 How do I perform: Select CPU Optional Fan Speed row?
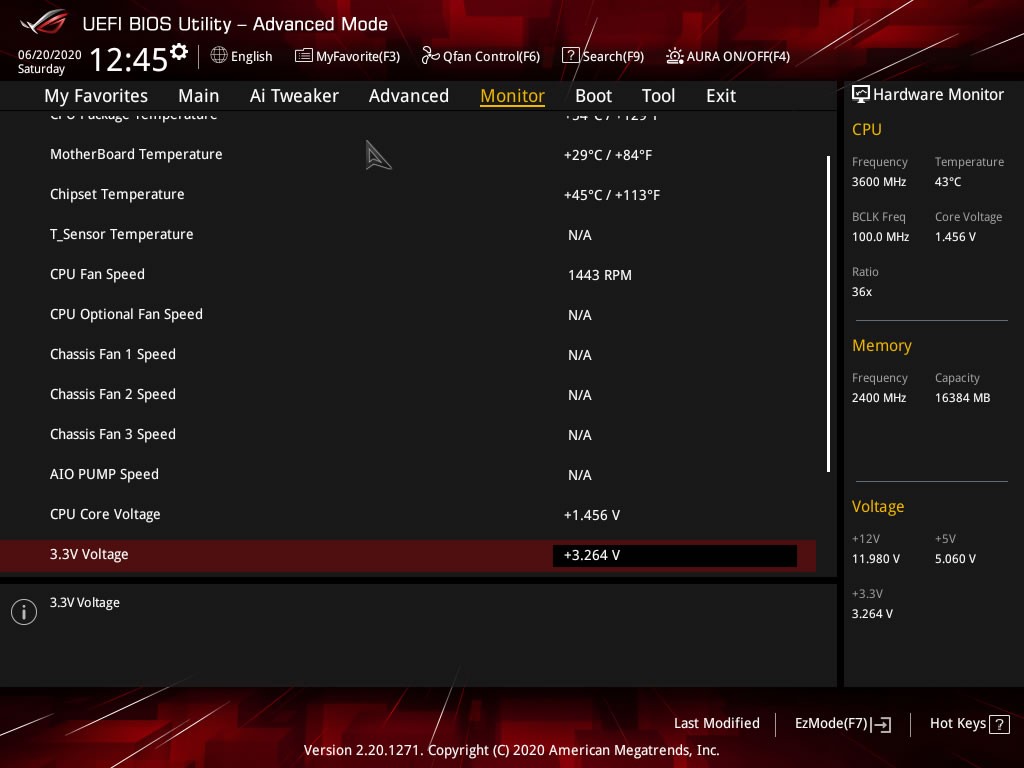(x=408, y=314)
